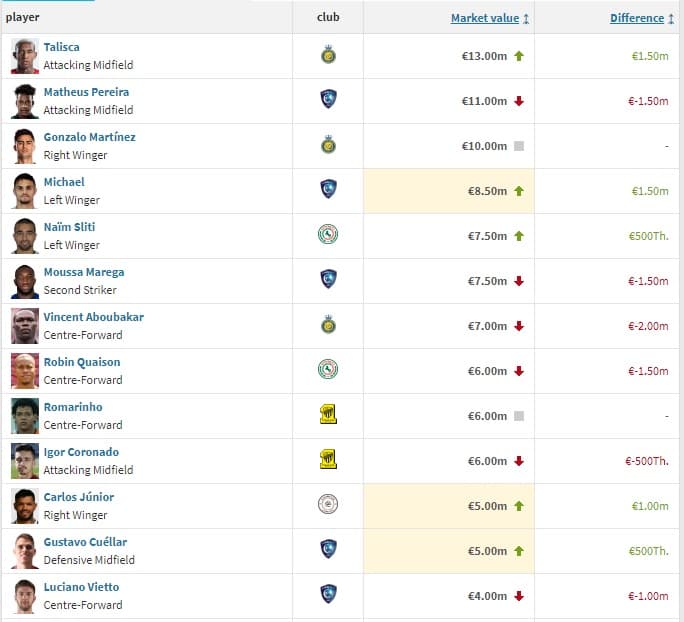Click Naïm Sliti's club crest icon
Image resolution: width=684 pixels, height=622 pixels.
[328, 235]
